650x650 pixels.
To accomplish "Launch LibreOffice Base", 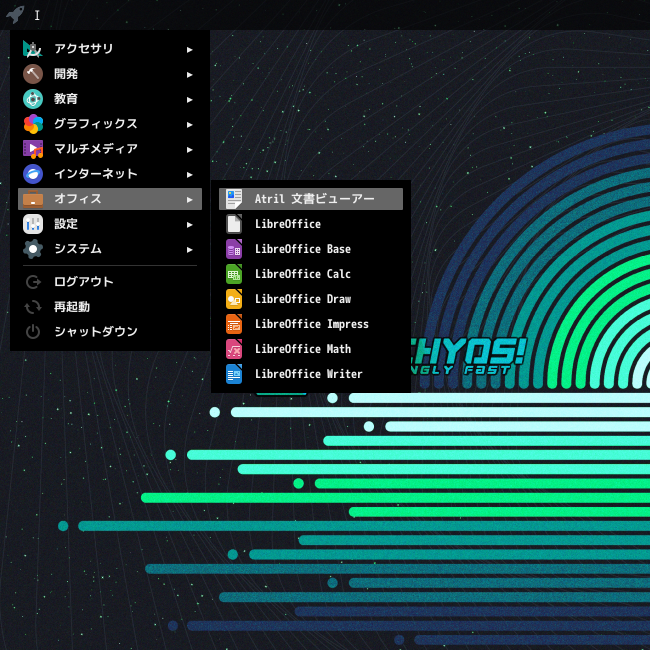I will (311, 249).
